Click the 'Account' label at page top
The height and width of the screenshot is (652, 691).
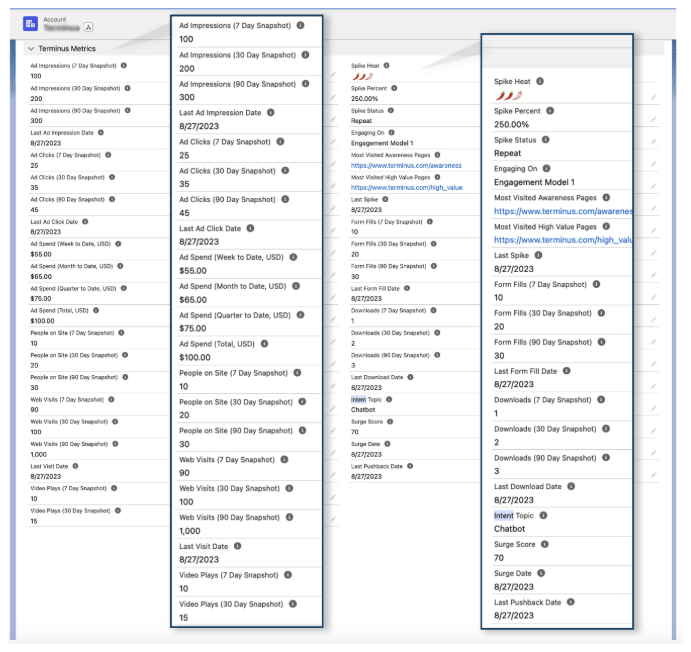[x=55, y=19]
